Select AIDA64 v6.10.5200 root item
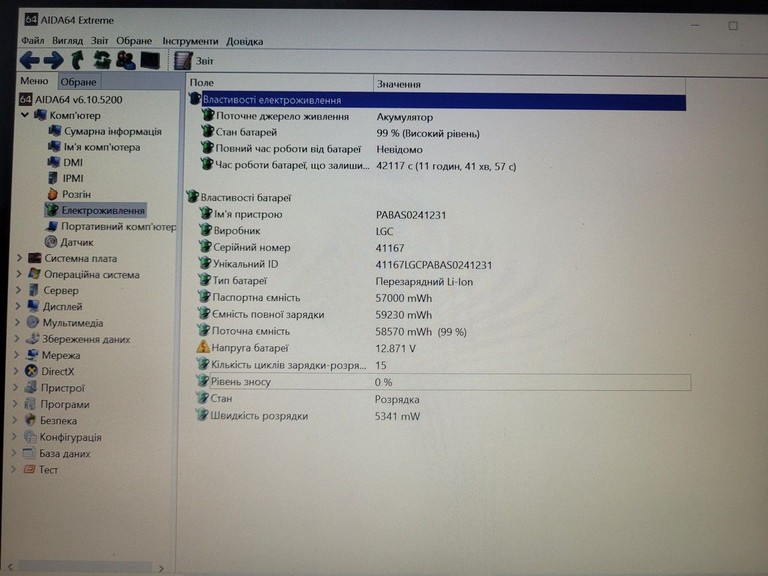The image size is (768, 576). [71, 99]
